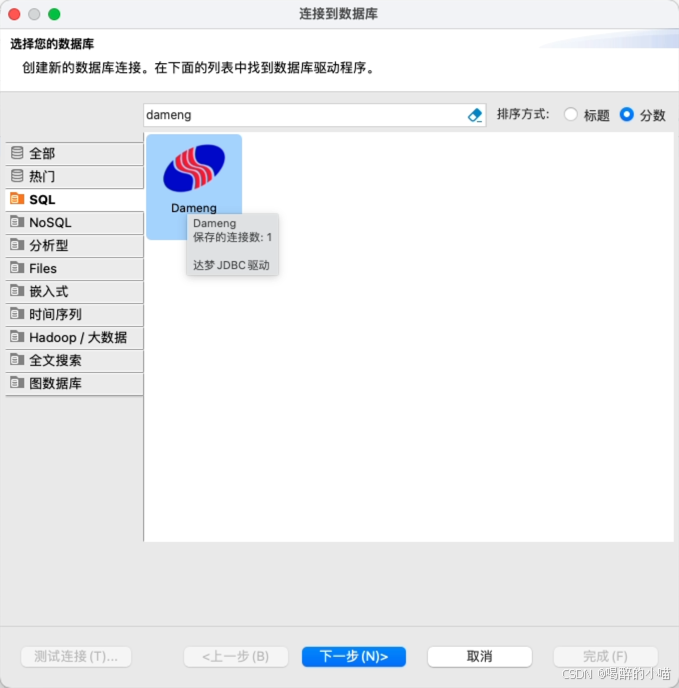Click the 时间序列 folder icon
The height and width of the screenshot is (688, 679).
(x=17, y=314)
